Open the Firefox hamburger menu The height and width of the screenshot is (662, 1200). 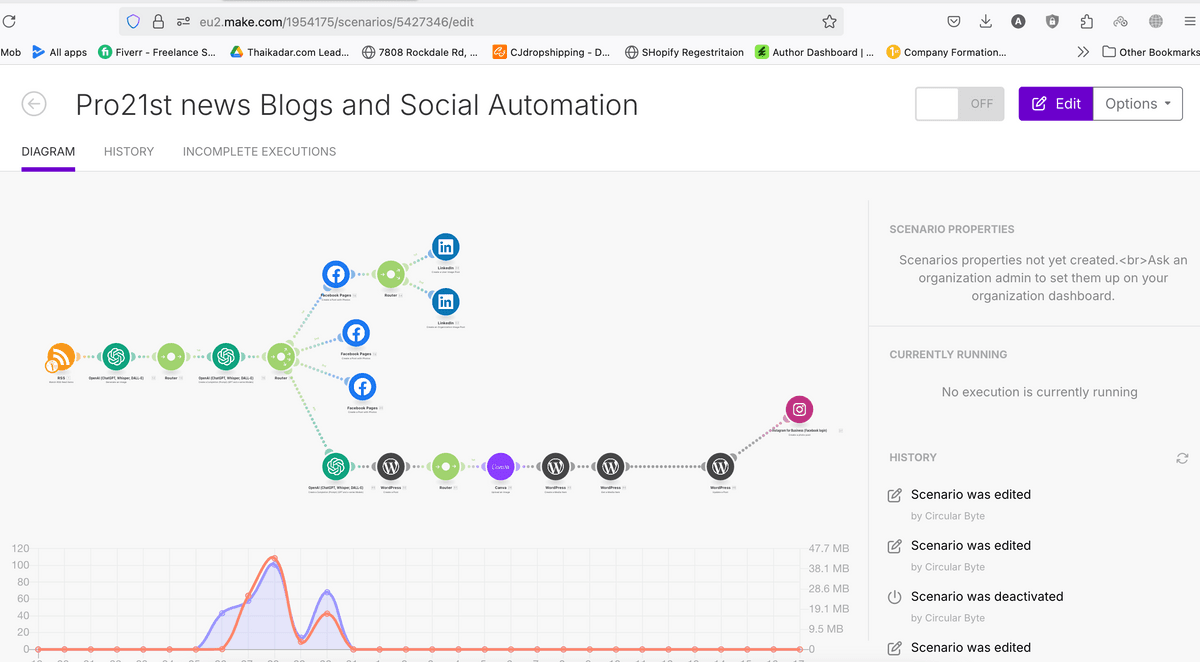tap(1188, 21)
